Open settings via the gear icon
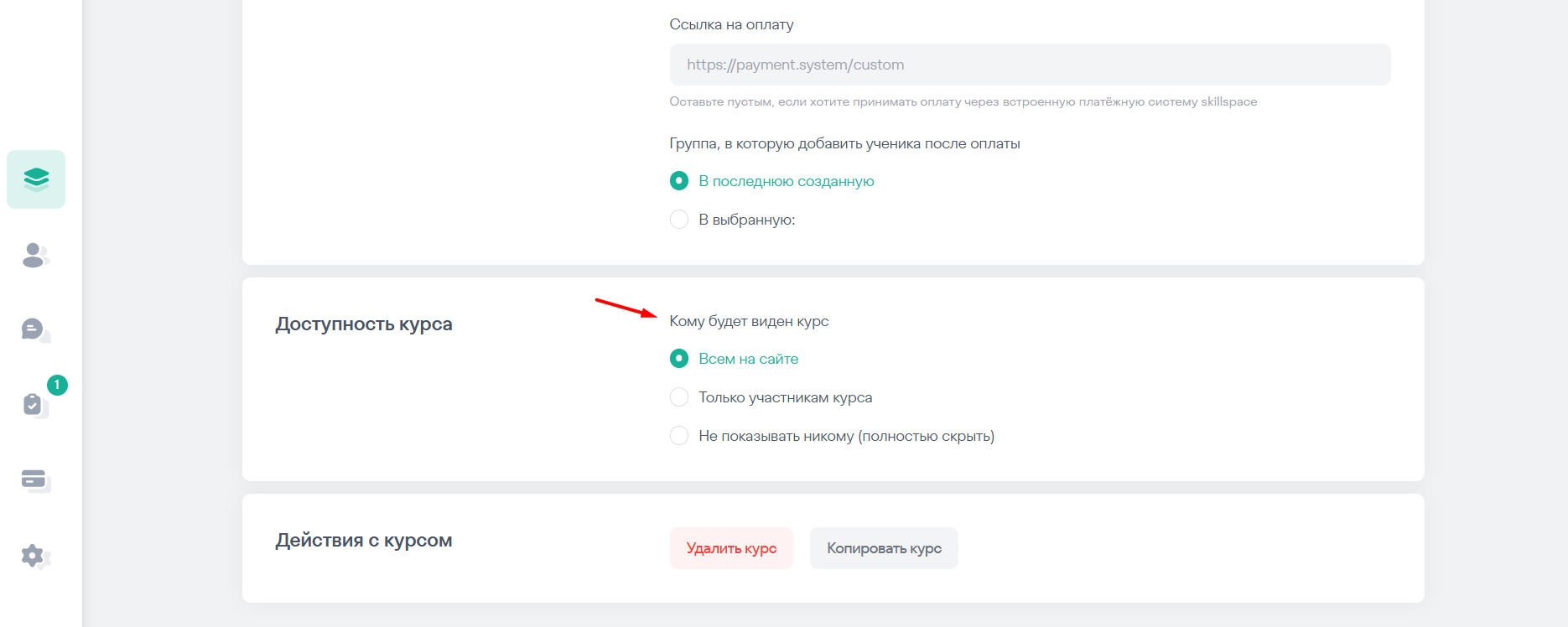Screen dimensions: 1568x627 [x=35, y=556]
